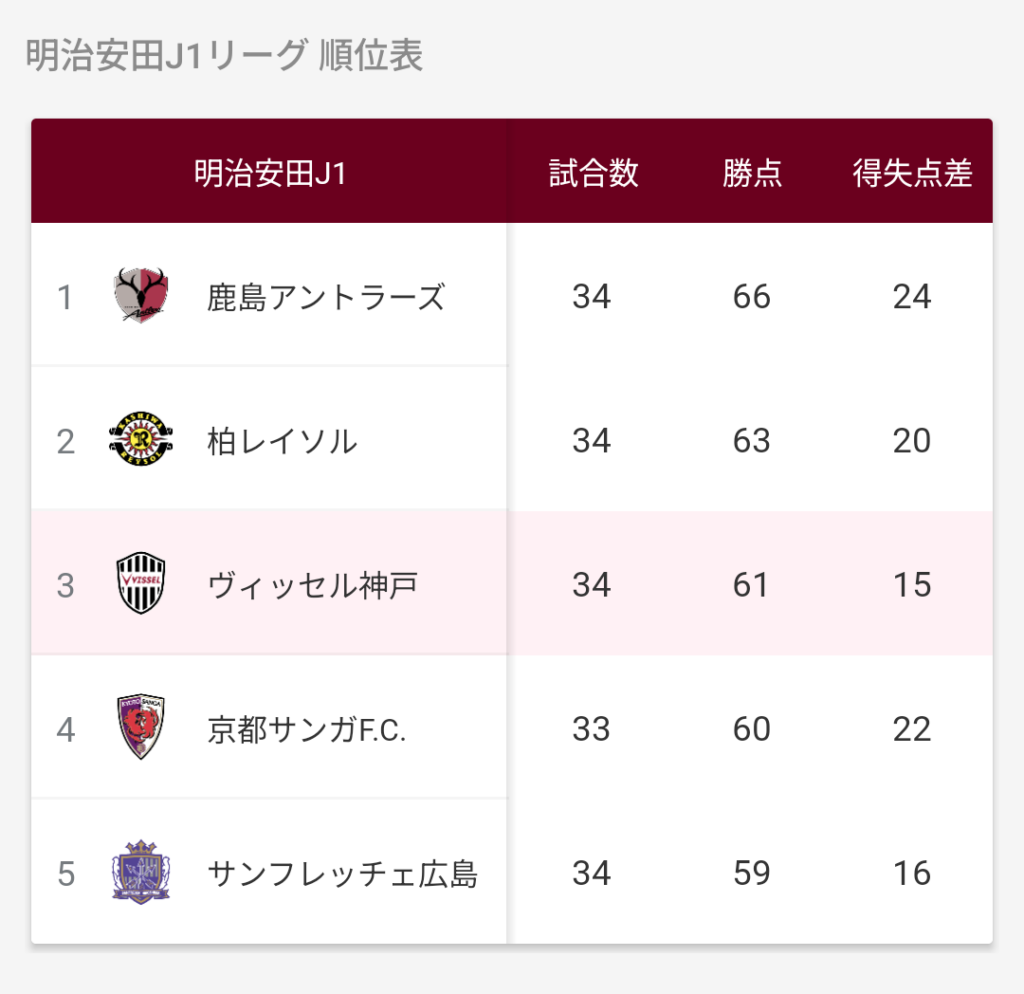This screenshot has height=994, width=1024.
Task: Select the ヴィッセル神戸 team name
Action: 312,585
